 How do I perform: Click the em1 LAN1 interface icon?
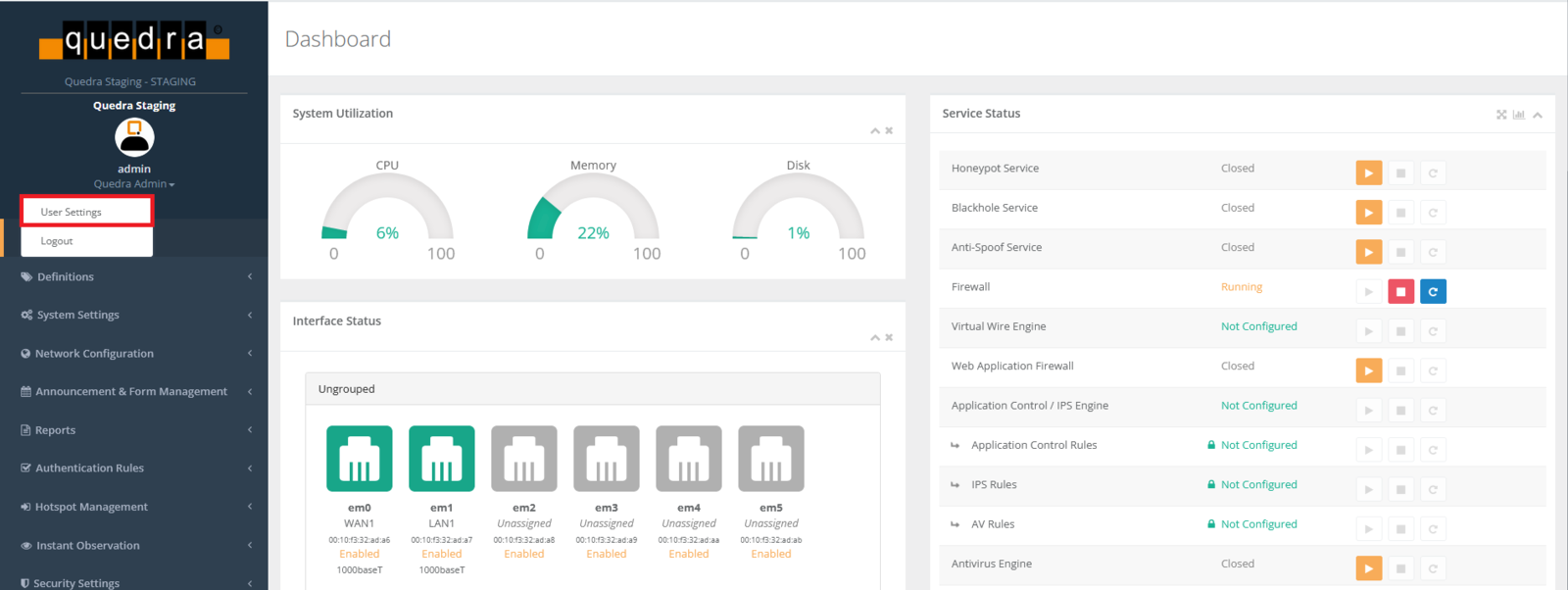pos(441,458)
